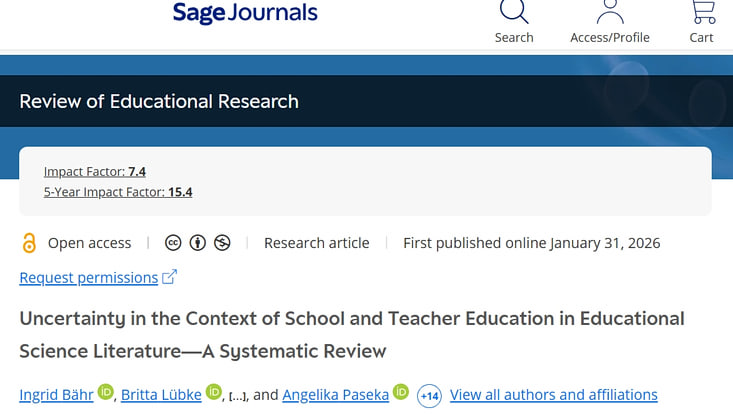Click the Impact Factor 7.4 link
The image size is (733, 414).
pos(95,171)
